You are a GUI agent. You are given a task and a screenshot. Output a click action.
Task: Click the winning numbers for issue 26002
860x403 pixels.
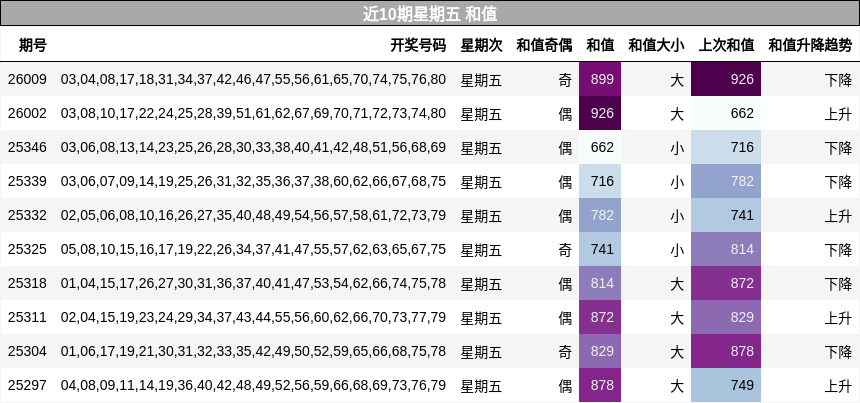(253, 113)
